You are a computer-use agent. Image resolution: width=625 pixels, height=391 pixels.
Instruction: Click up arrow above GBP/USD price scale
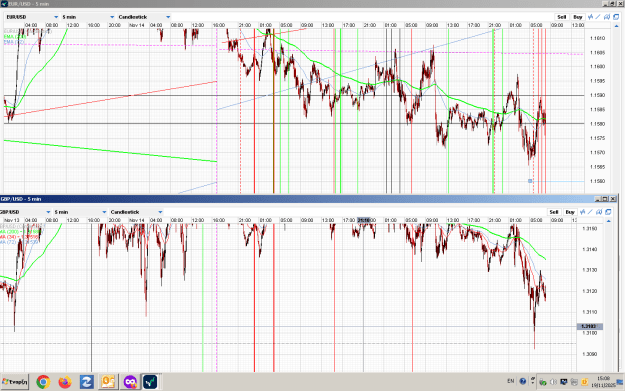coord(608,221)
